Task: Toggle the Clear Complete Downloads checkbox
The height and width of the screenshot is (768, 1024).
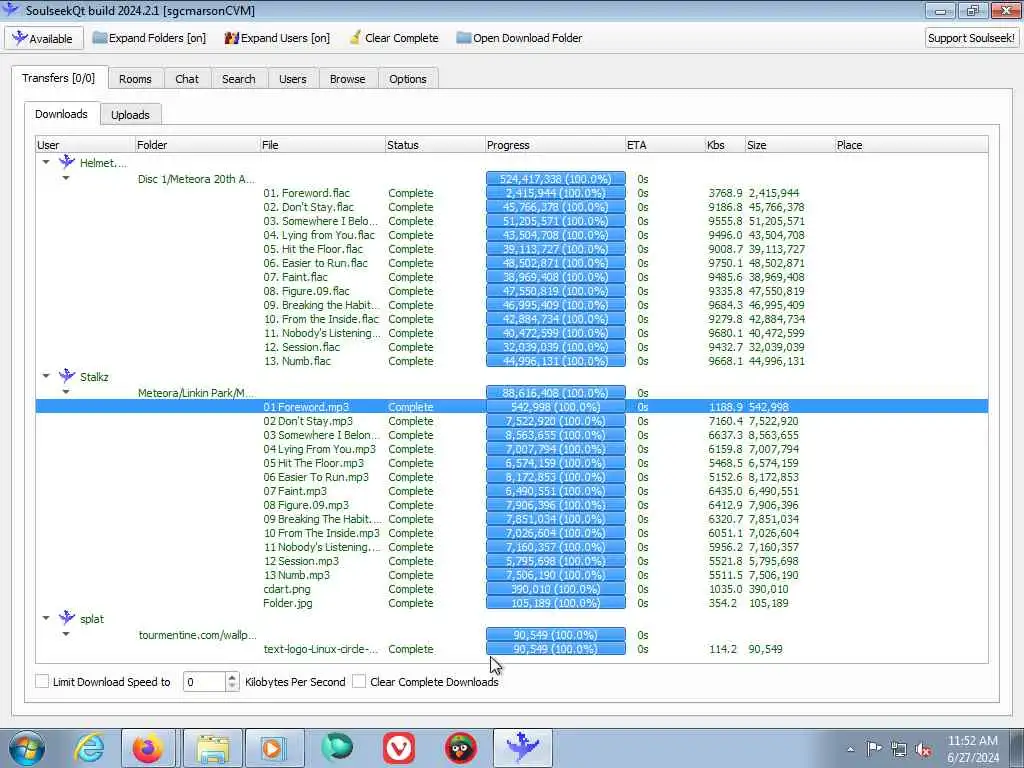Action: pyautogui.click(x=359, y=681)
